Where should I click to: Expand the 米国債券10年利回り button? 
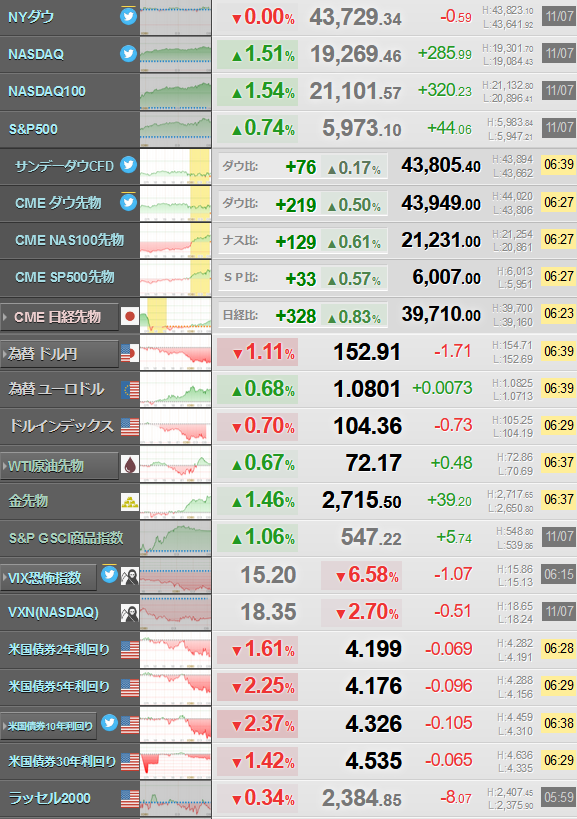point(49,726)
